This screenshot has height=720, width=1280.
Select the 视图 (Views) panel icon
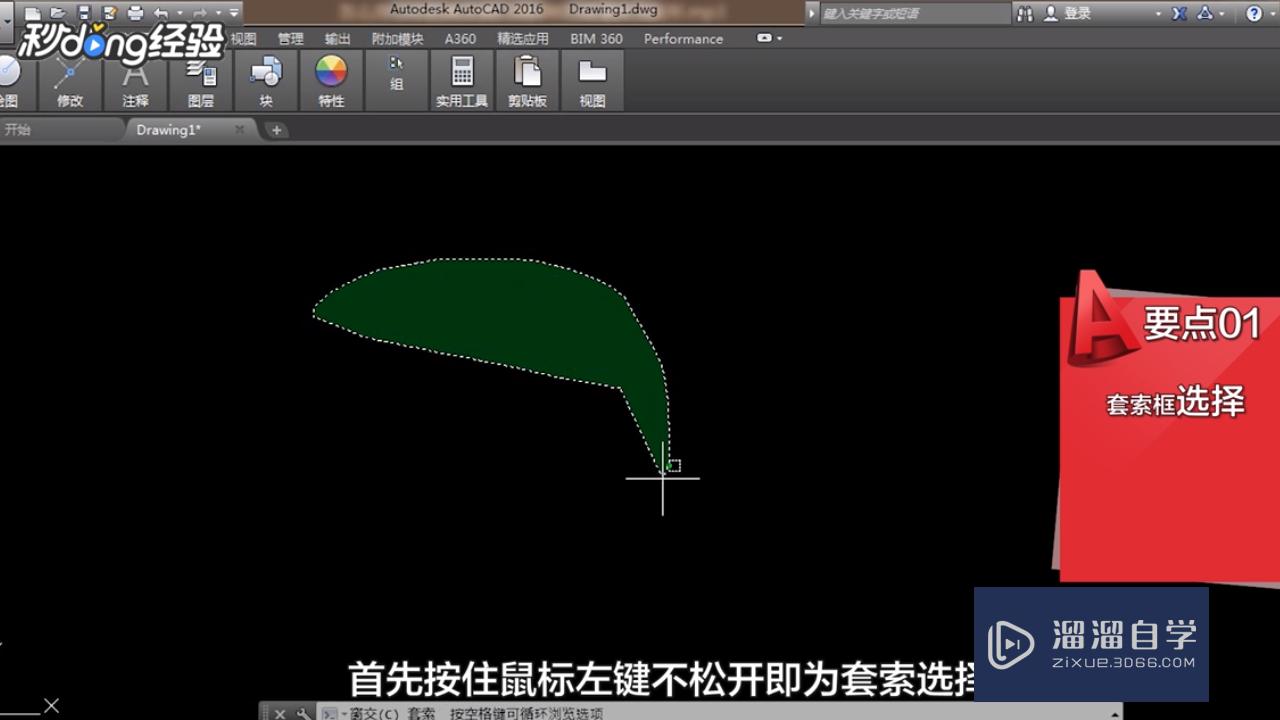click(x=592, y=72)
